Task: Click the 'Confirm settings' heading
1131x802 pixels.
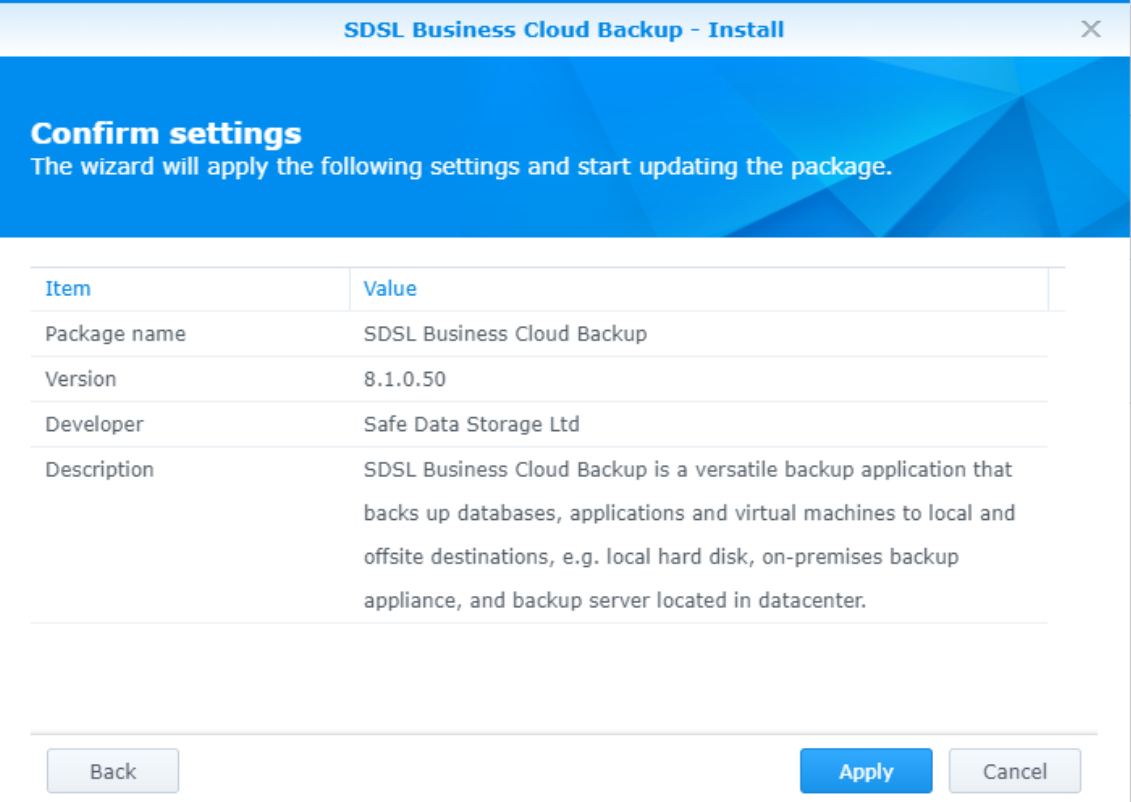Action: (x=166, y=133)
